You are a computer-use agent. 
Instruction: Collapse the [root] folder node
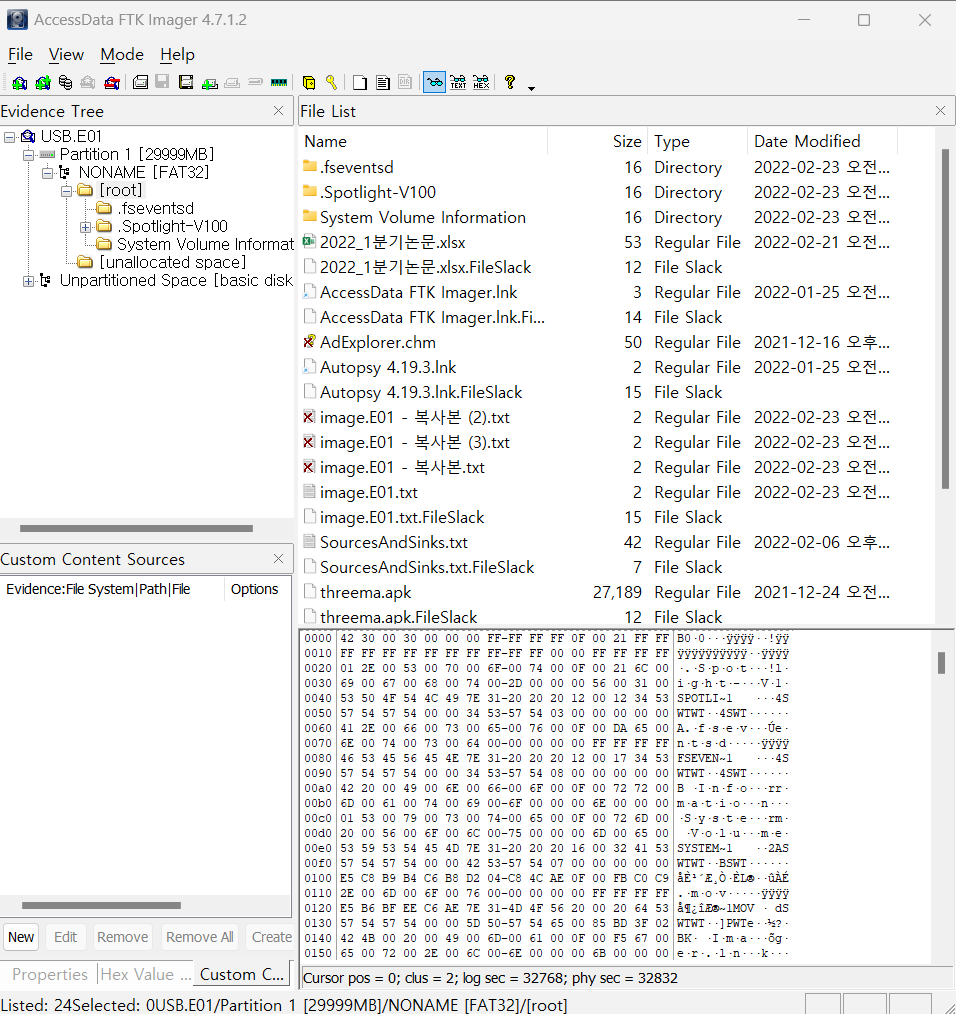pyautogui.click(x=67, y=191)
